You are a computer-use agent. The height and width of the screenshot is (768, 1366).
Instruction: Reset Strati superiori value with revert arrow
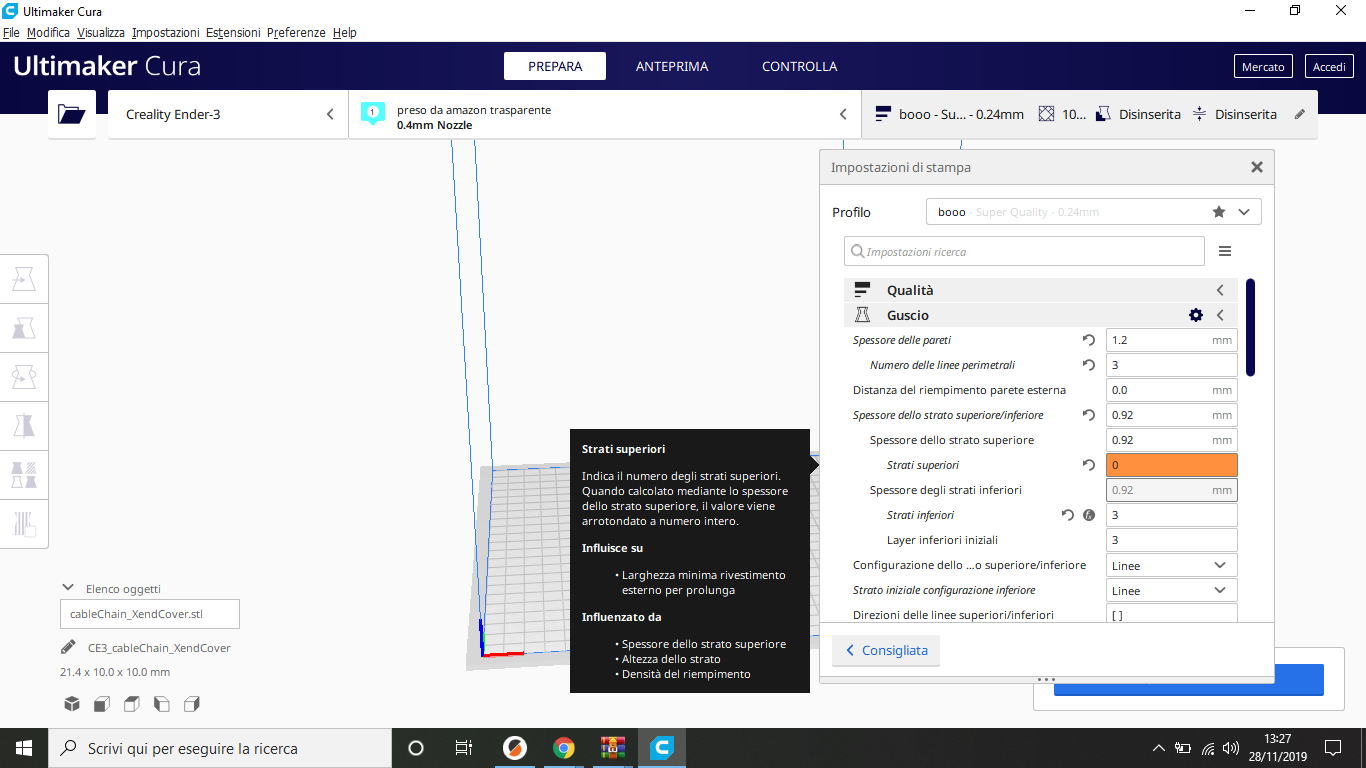[1089, 465]
